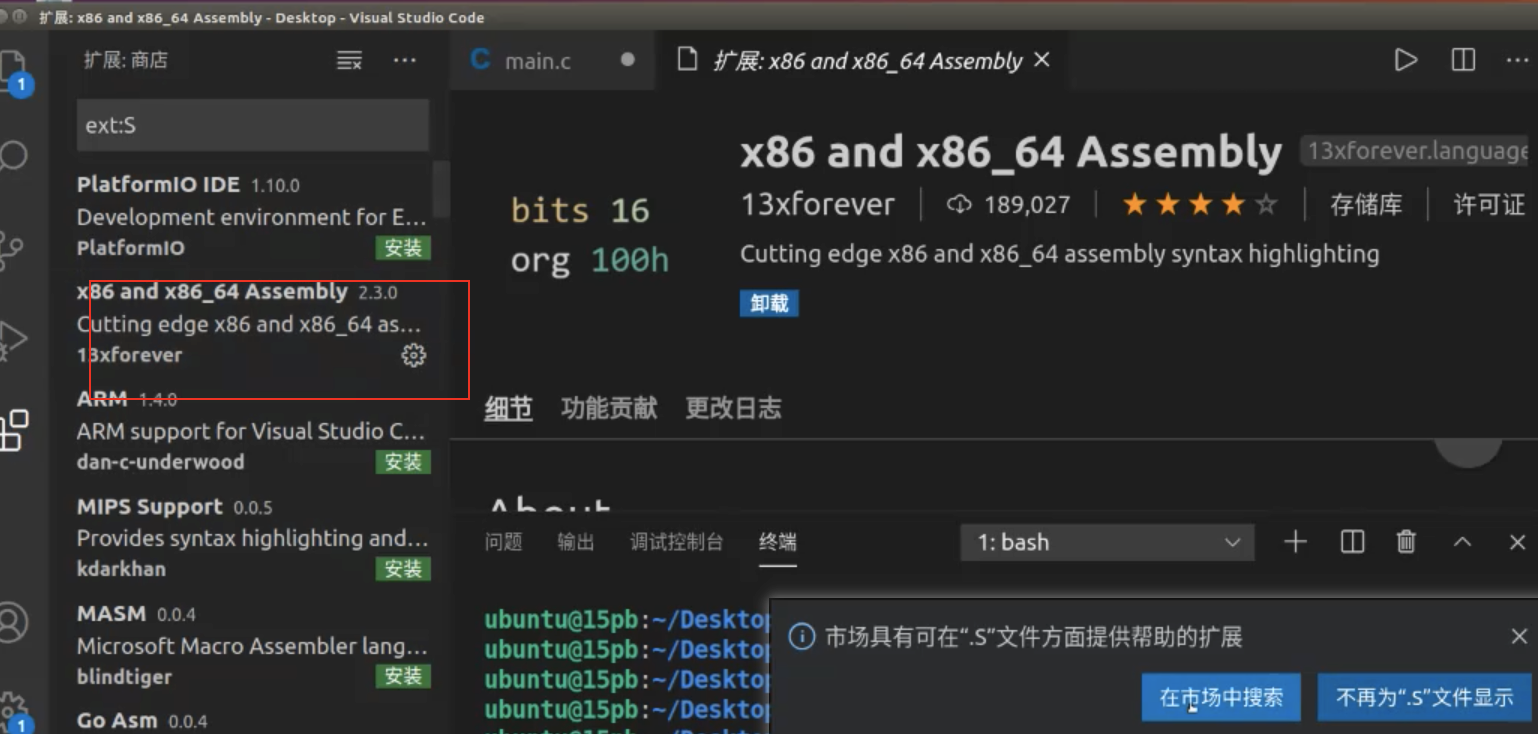Viewport: 1538px width, 734px height.
Task: Install the ARM extension
Action: (x=403, y=462)
